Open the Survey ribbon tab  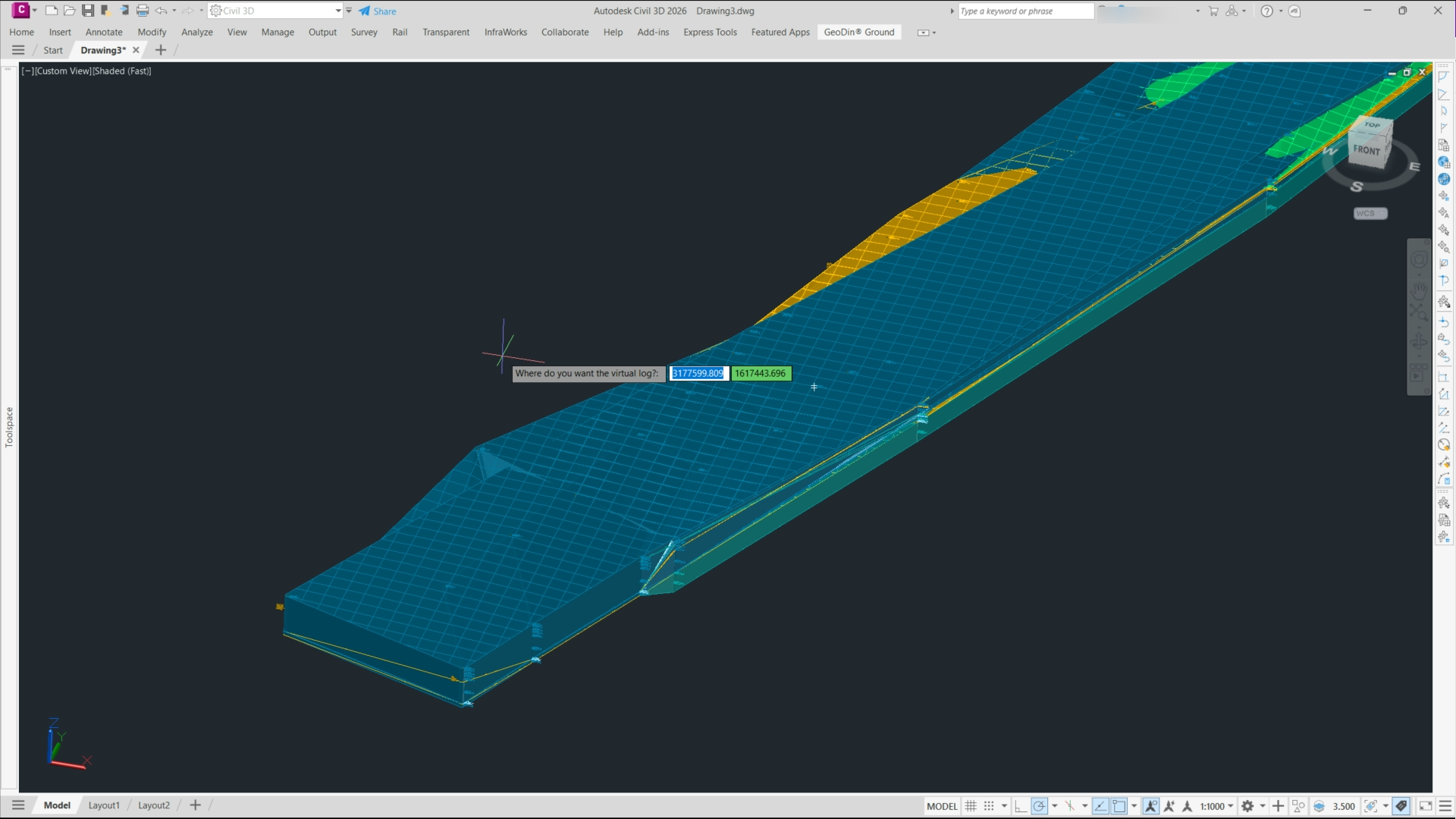(364, 32)
